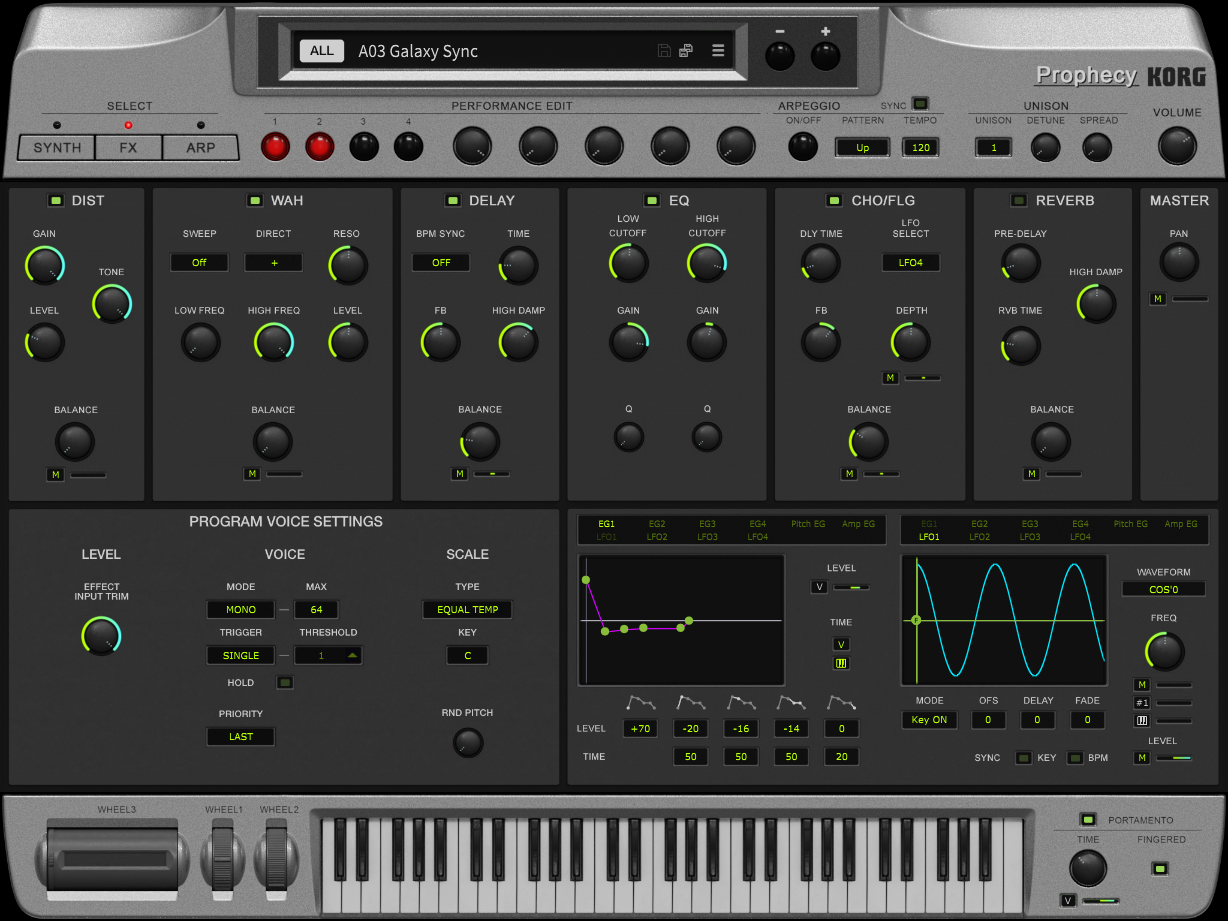Click the V velocity button beside EG LEVEL
The width and height of the screenshot is (1228, 921).
click(x=820, y=587)
